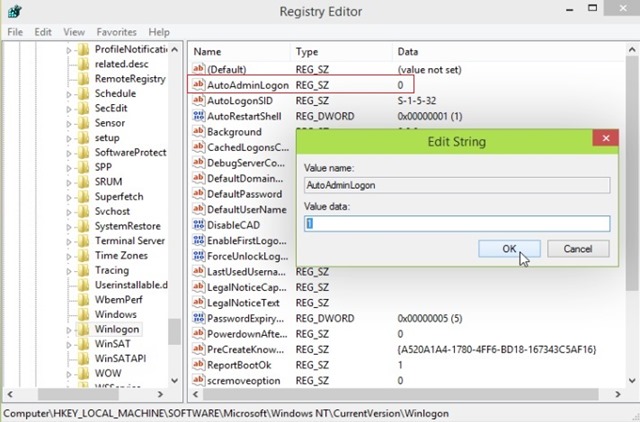Click the PowerdownAfte... value icon
Screen dimensions: 640x422
[x=198, y=333]
